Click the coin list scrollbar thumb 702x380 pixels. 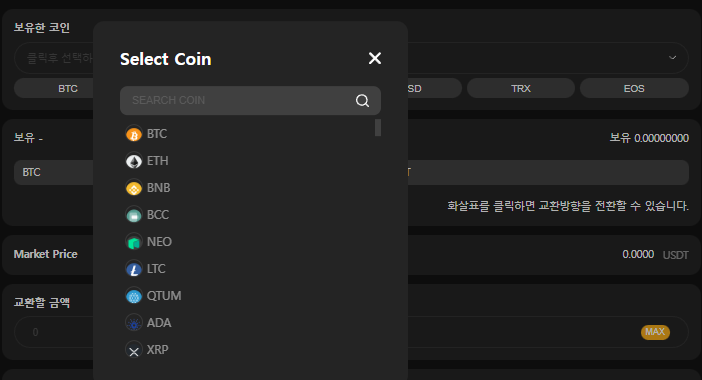point(378,128)
